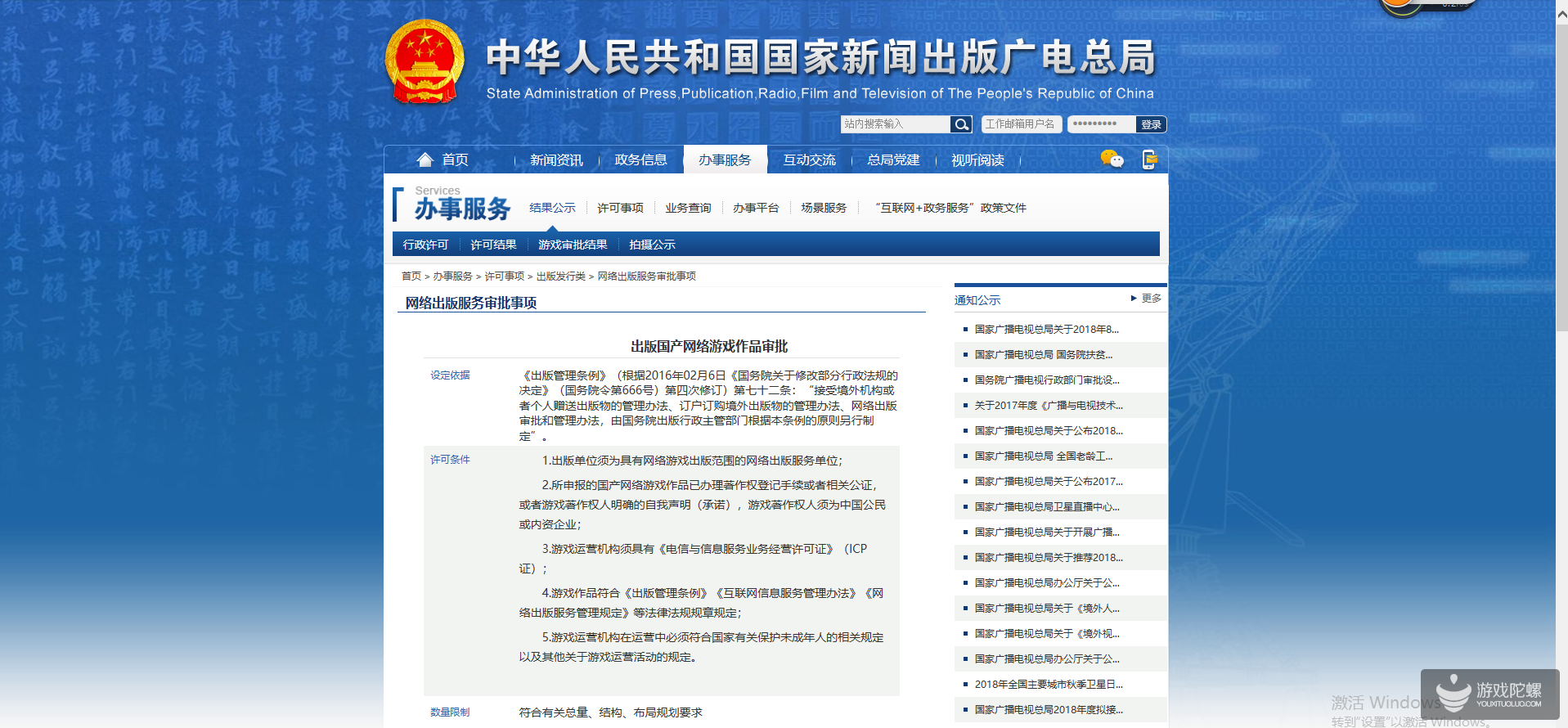Click breadcrumb 办事服务 link
Screen dimensions: 1568x728
point(452,276)
